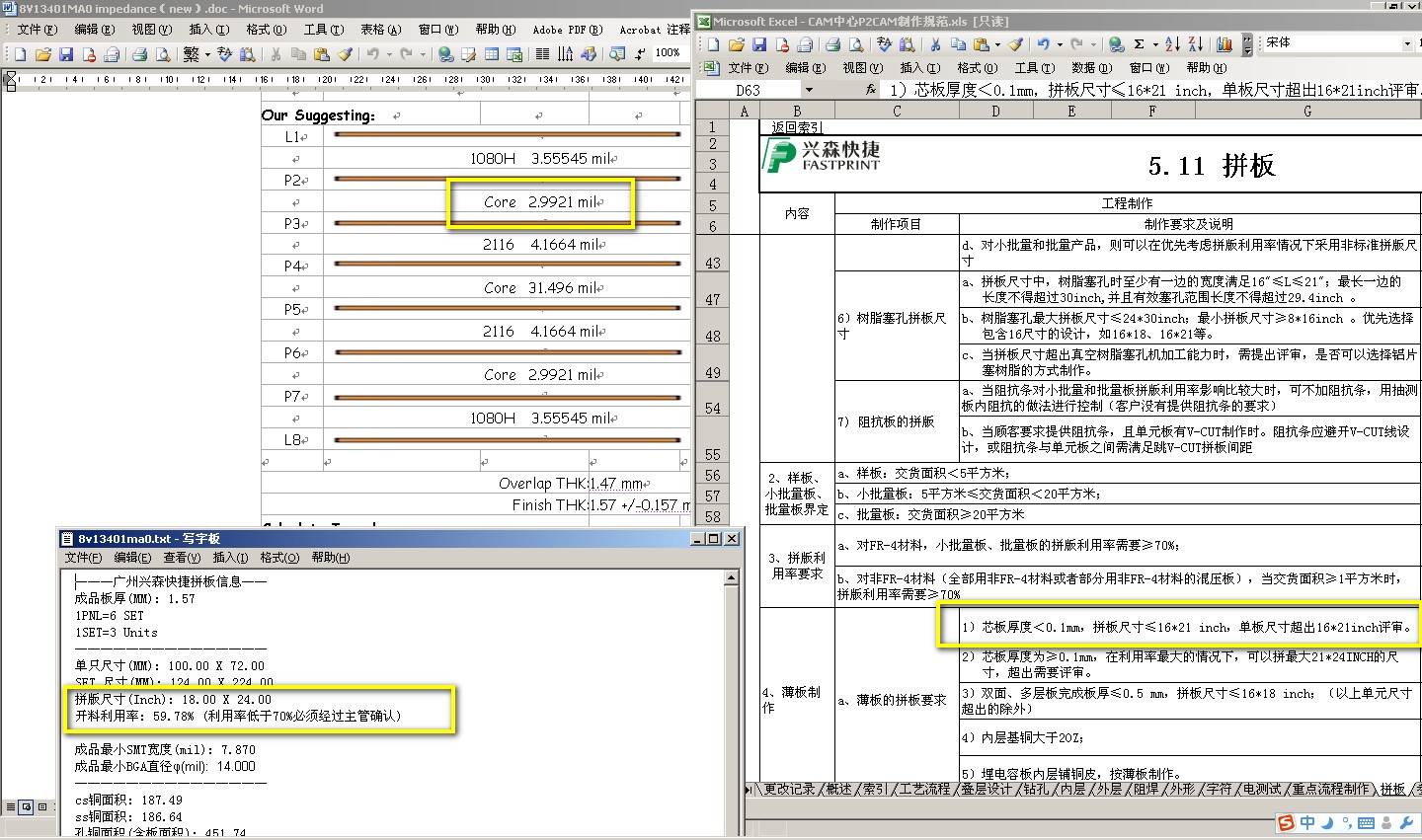Click column header D in Excel
This screenshot has width=1422, height=840.
(x=995, y=112)
